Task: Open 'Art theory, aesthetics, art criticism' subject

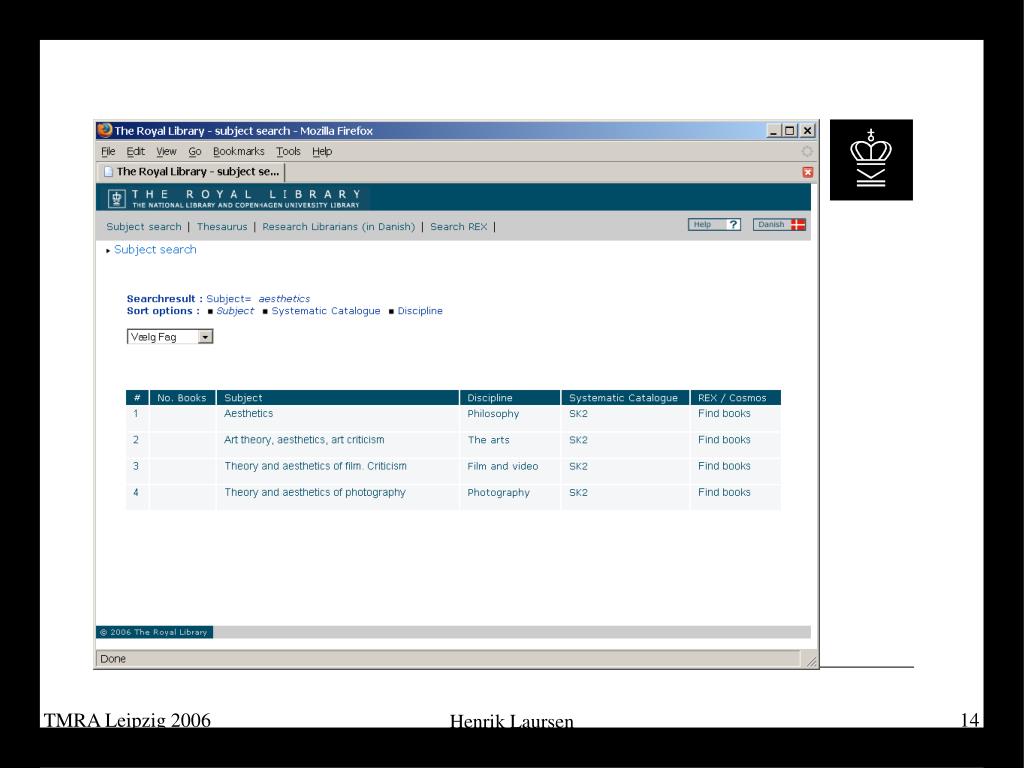Action: (x=304, y=440)
